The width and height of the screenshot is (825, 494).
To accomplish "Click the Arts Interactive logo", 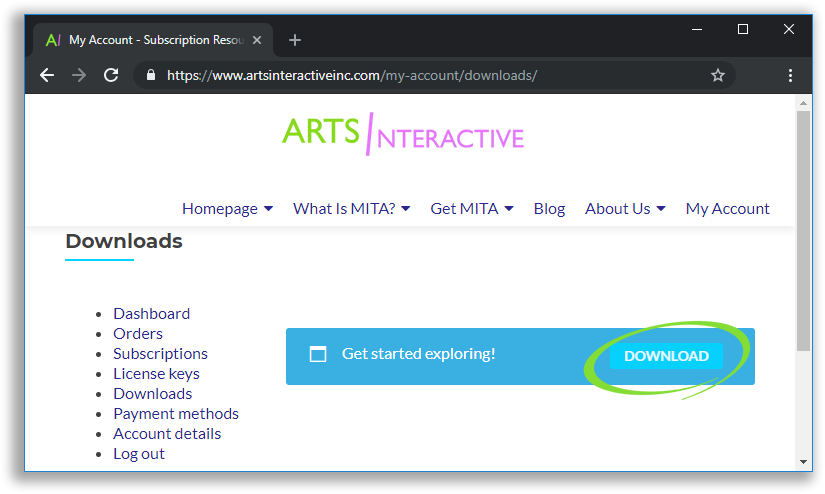I will coord(403,134).
